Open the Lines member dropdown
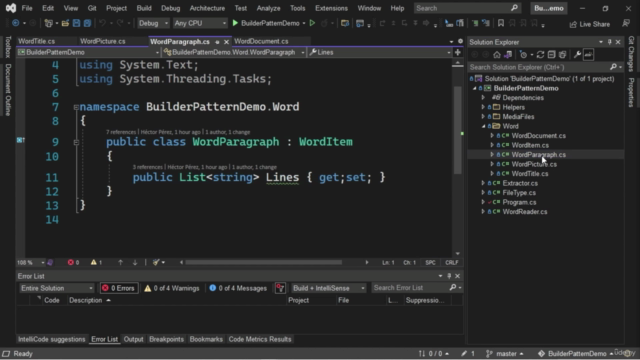 pos(380,52)
